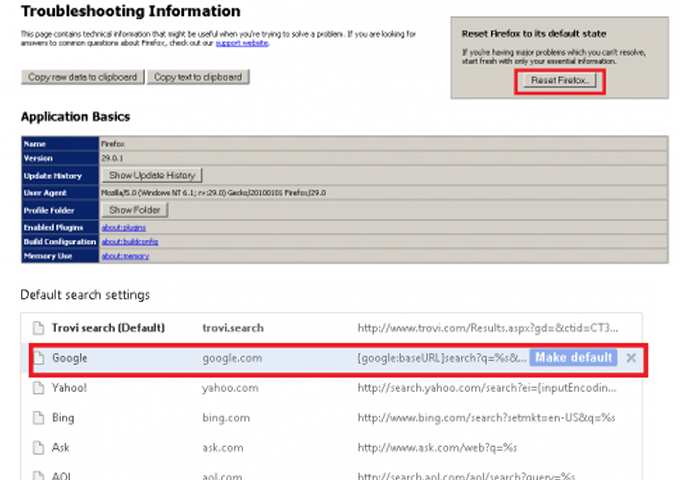
Task: Click the User Agent row header
Action: pyautogui.click(x=60, y=193)
